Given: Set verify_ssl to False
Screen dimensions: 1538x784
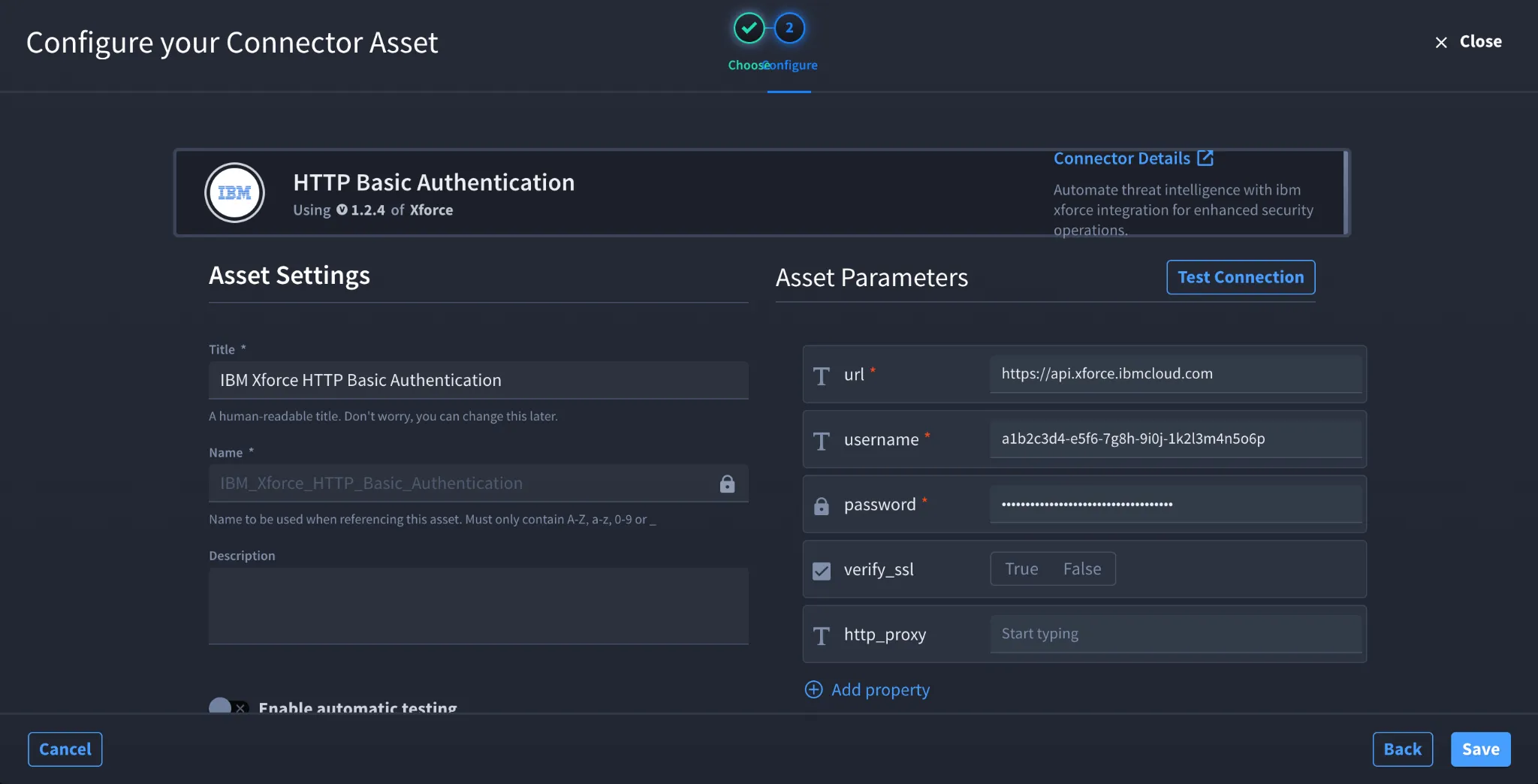Looking at the screenshot, I should pyautogui.click(x=1082, y=569).
